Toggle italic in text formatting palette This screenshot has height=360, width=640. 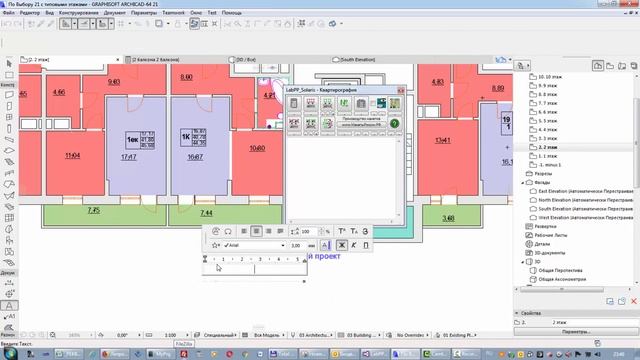354,245
